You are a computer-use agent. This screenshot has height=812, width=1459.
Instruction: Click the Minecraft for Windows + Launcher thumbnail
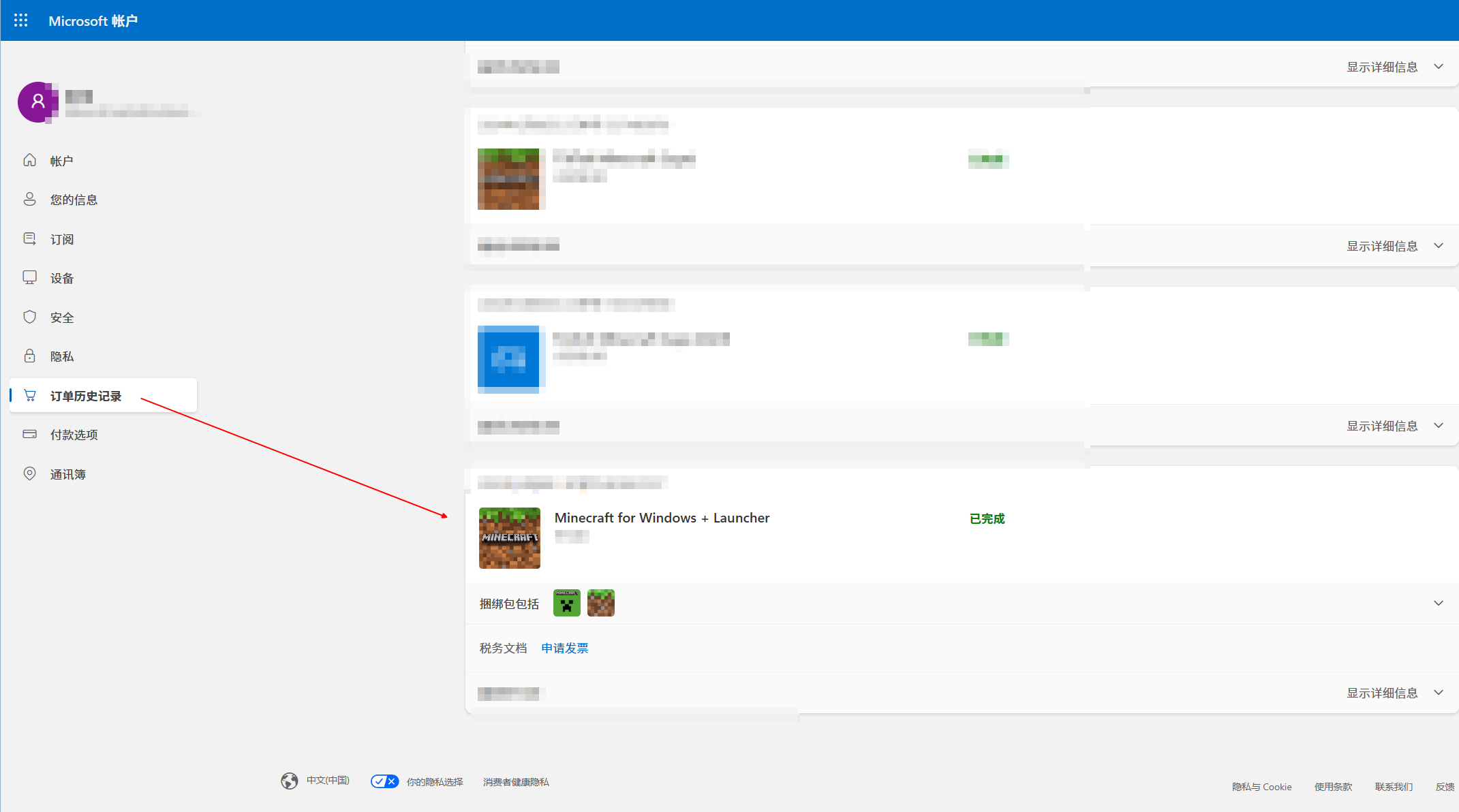[x=509, y=537]
